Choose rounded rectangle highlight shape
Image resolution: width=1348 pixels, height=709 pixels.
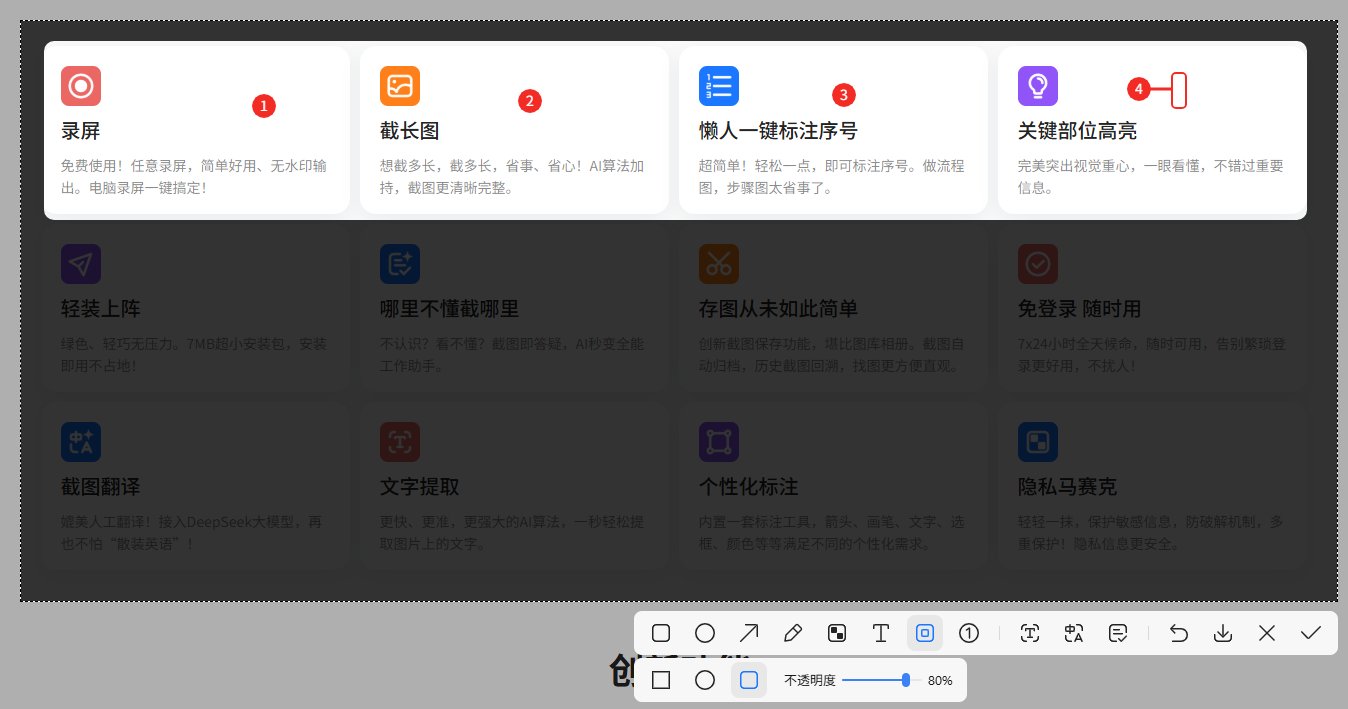coord(749,680)
